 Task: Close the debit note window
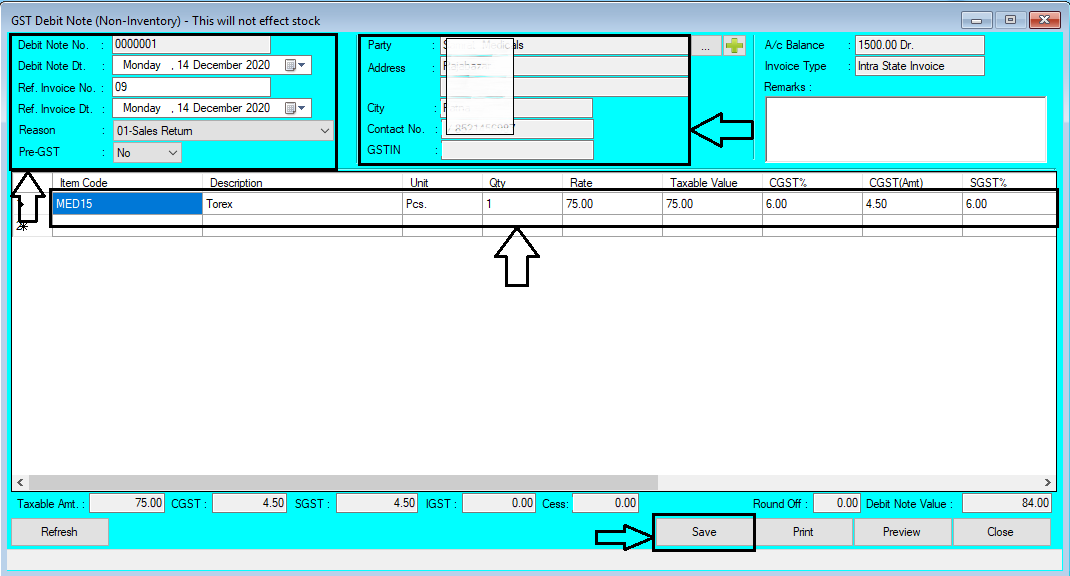pos(1001,531)
